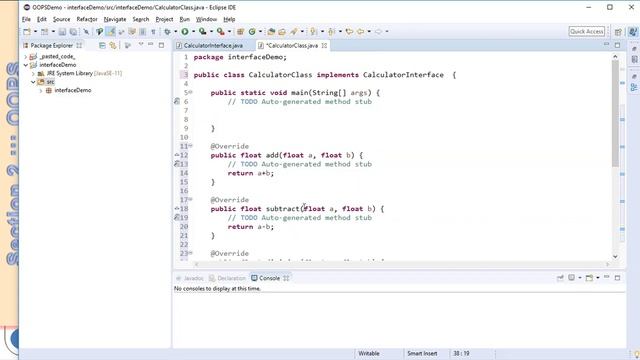Switch to CalculatorInterface.java tab

click(x=210, y=45)
